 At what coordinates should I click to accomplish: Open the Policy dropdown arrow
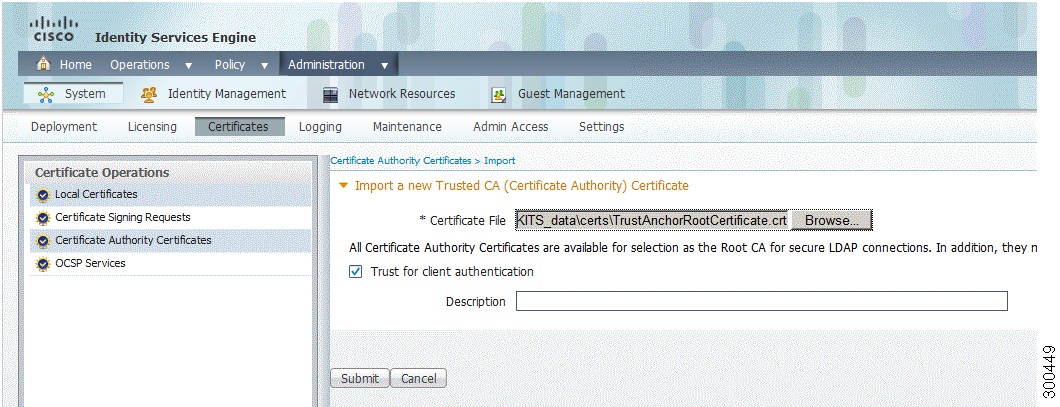click(264, 66)
